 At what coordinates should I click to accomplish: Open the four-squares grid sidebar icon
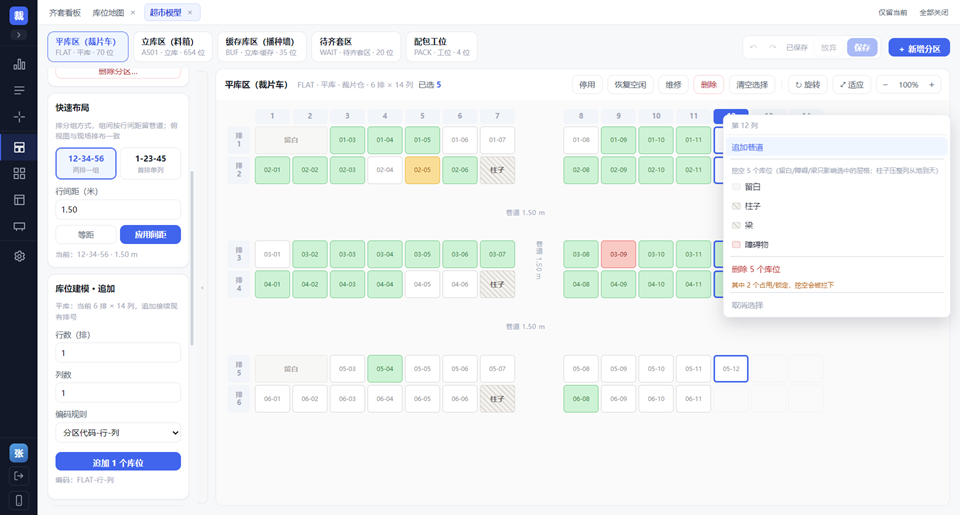pyautogui.click(x=19, y=173)
